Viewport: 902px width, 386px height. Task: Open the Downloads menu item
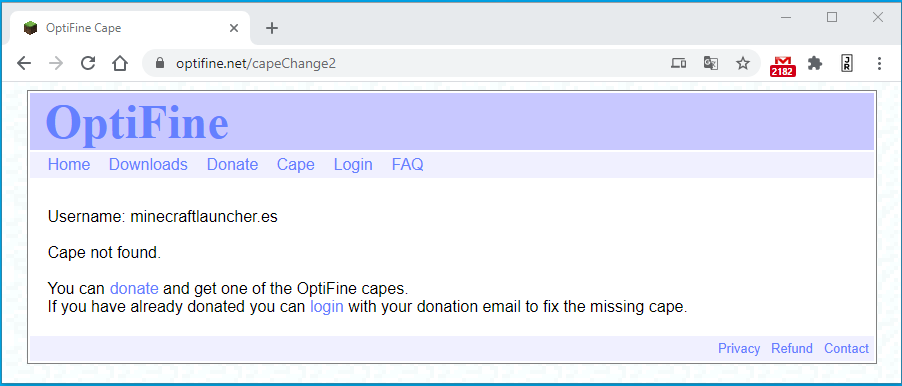tap(148, 165)
